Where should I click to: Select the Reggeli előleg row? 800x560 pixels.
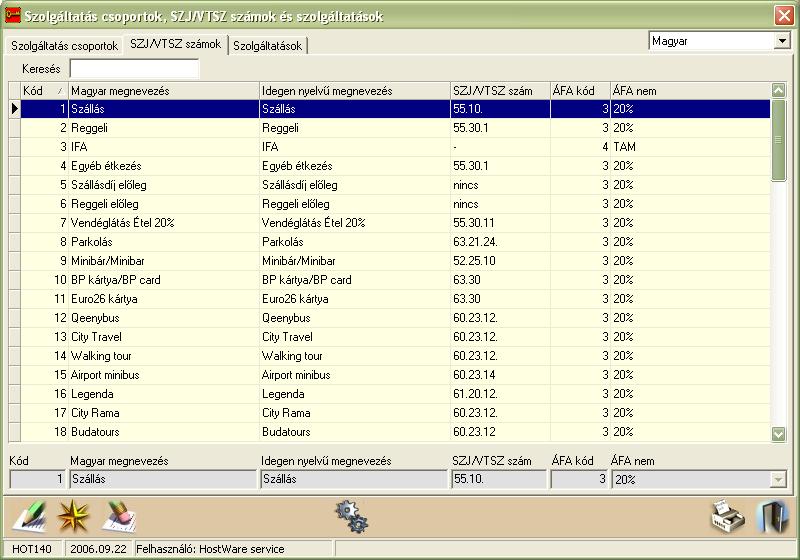[x=395, y=204]
